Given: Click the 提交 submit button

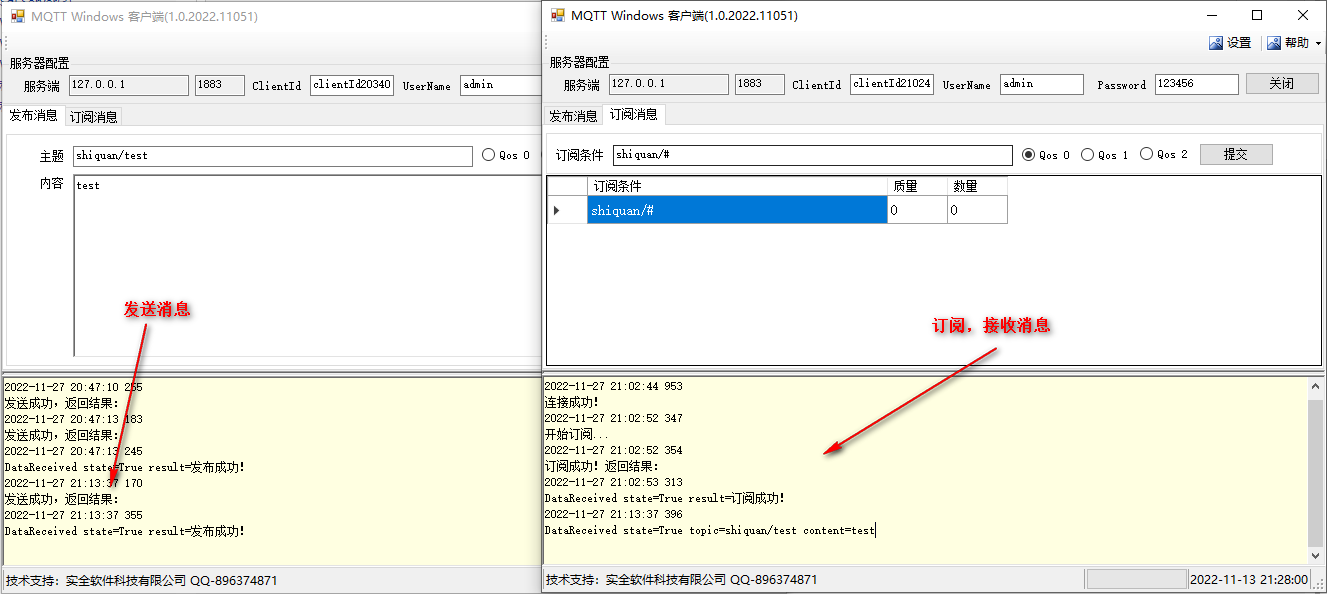Looking at the screenshot, I should [1236, 154].
